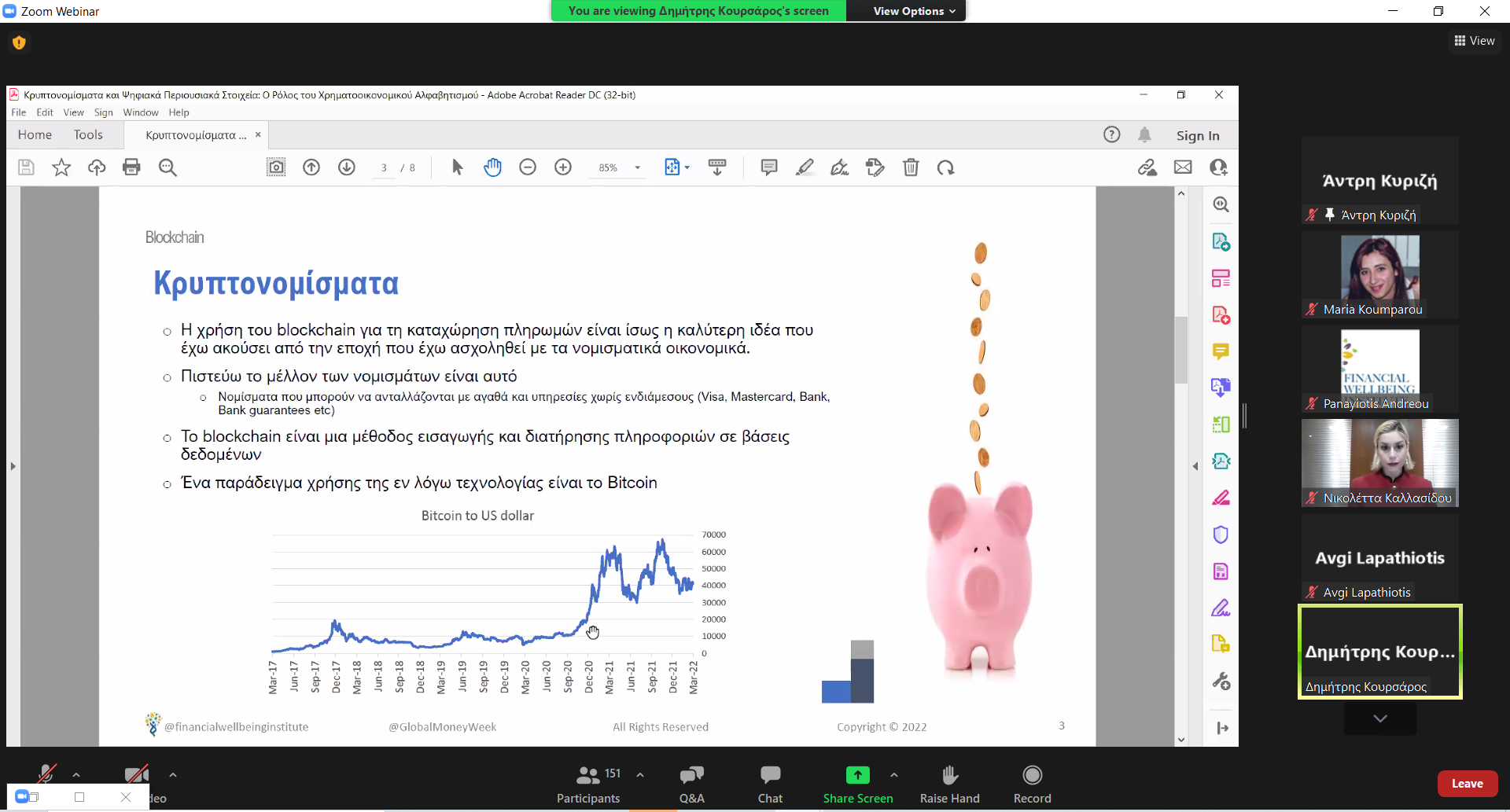1510x812 pixels.
Task: Expand share screen options caret
Action: (894, 775)
